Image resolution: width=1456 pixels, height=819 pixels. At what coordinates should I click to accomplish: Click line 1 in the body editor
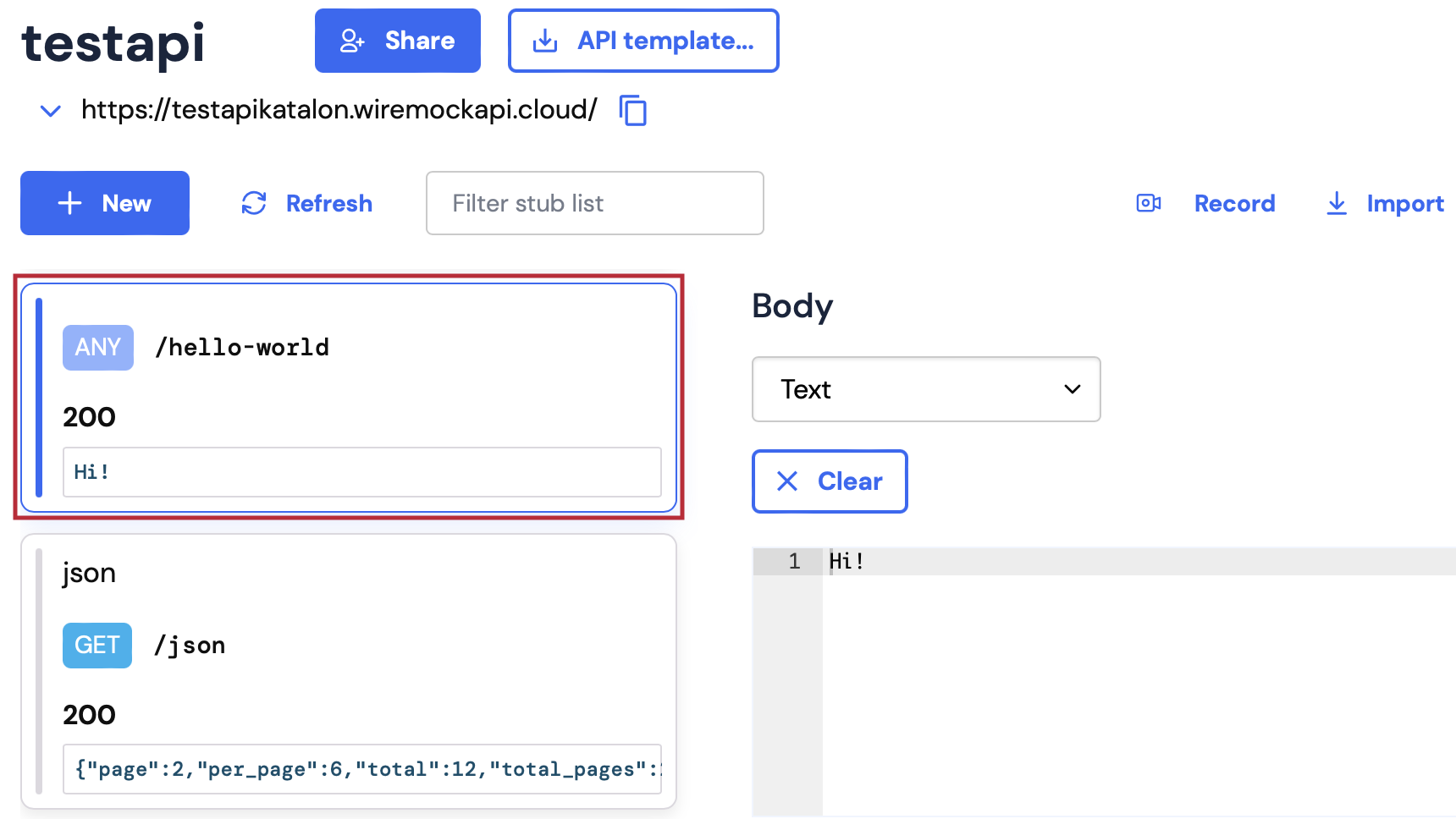point(1100,562)
